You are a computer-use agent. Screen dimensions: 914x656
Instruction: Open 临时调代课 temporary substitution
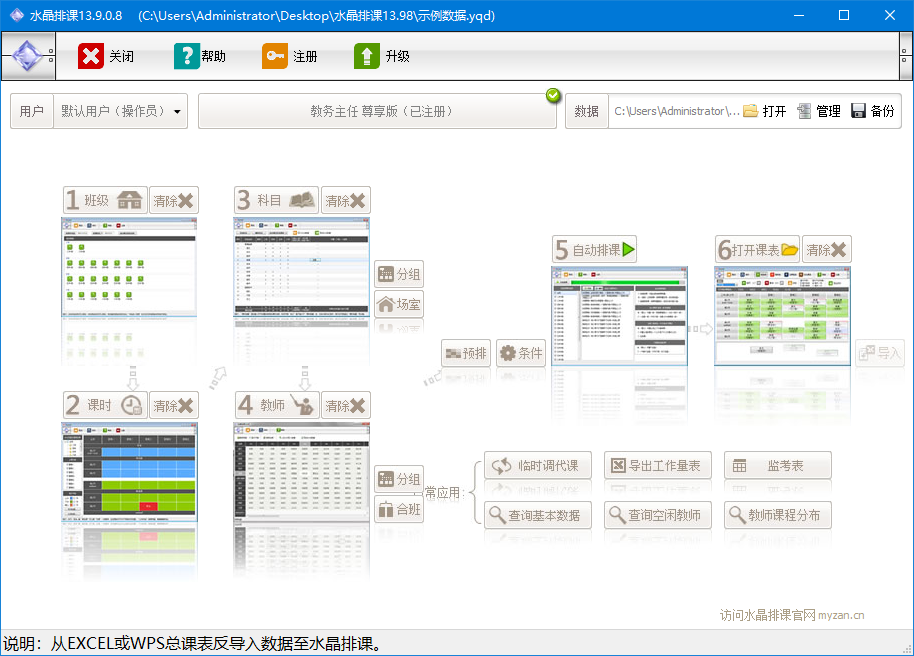click(538, 466)
